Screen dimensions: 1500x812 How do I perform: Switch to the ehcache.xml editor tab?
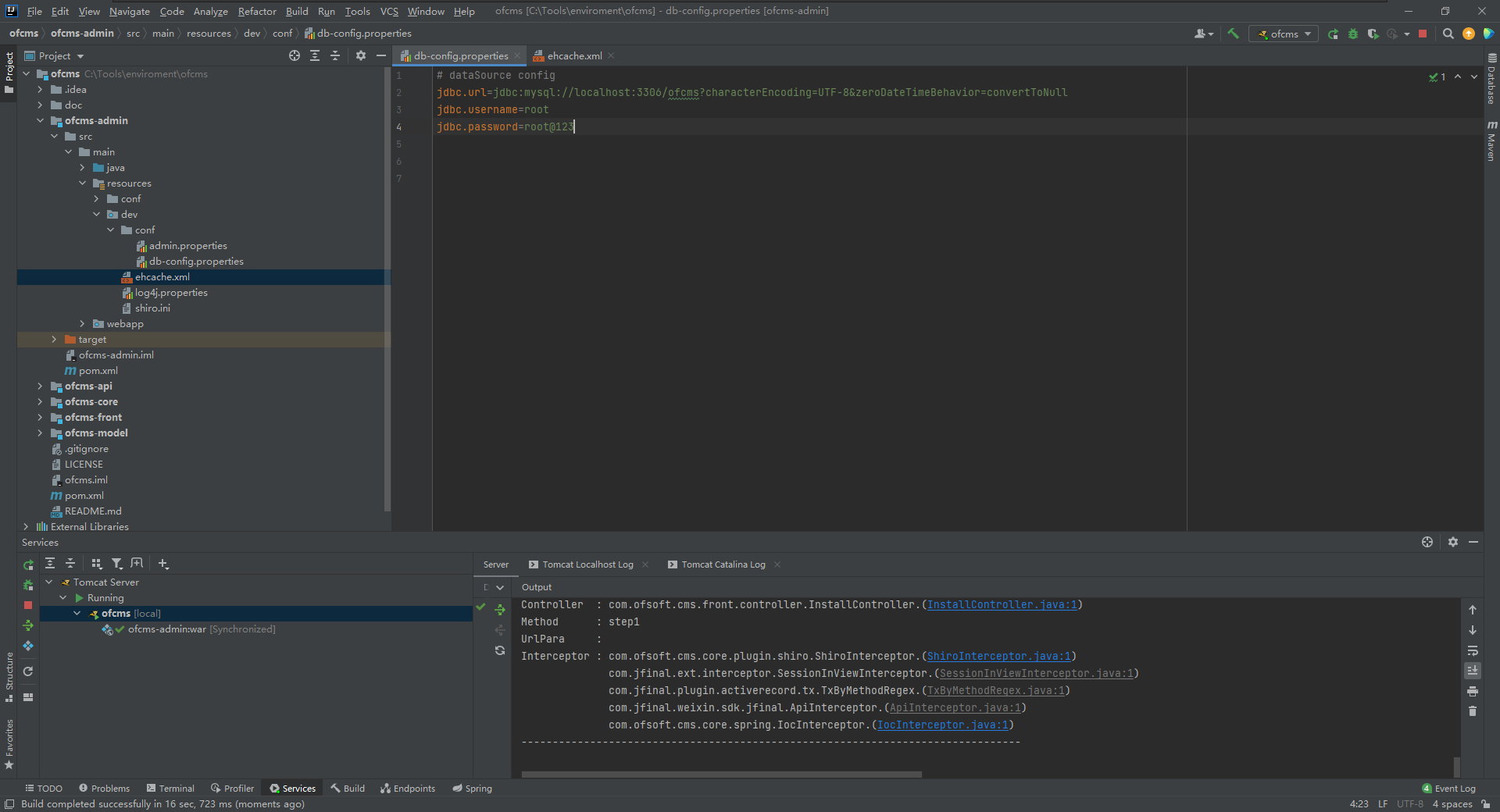(x=574, y=55)
